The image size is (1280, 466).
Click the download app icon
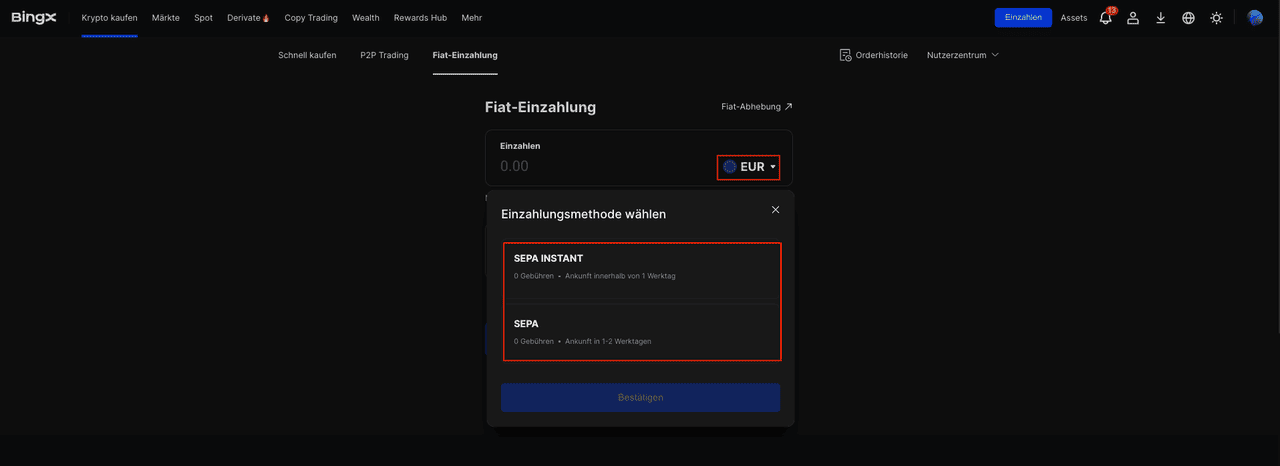pos(1161,18)
